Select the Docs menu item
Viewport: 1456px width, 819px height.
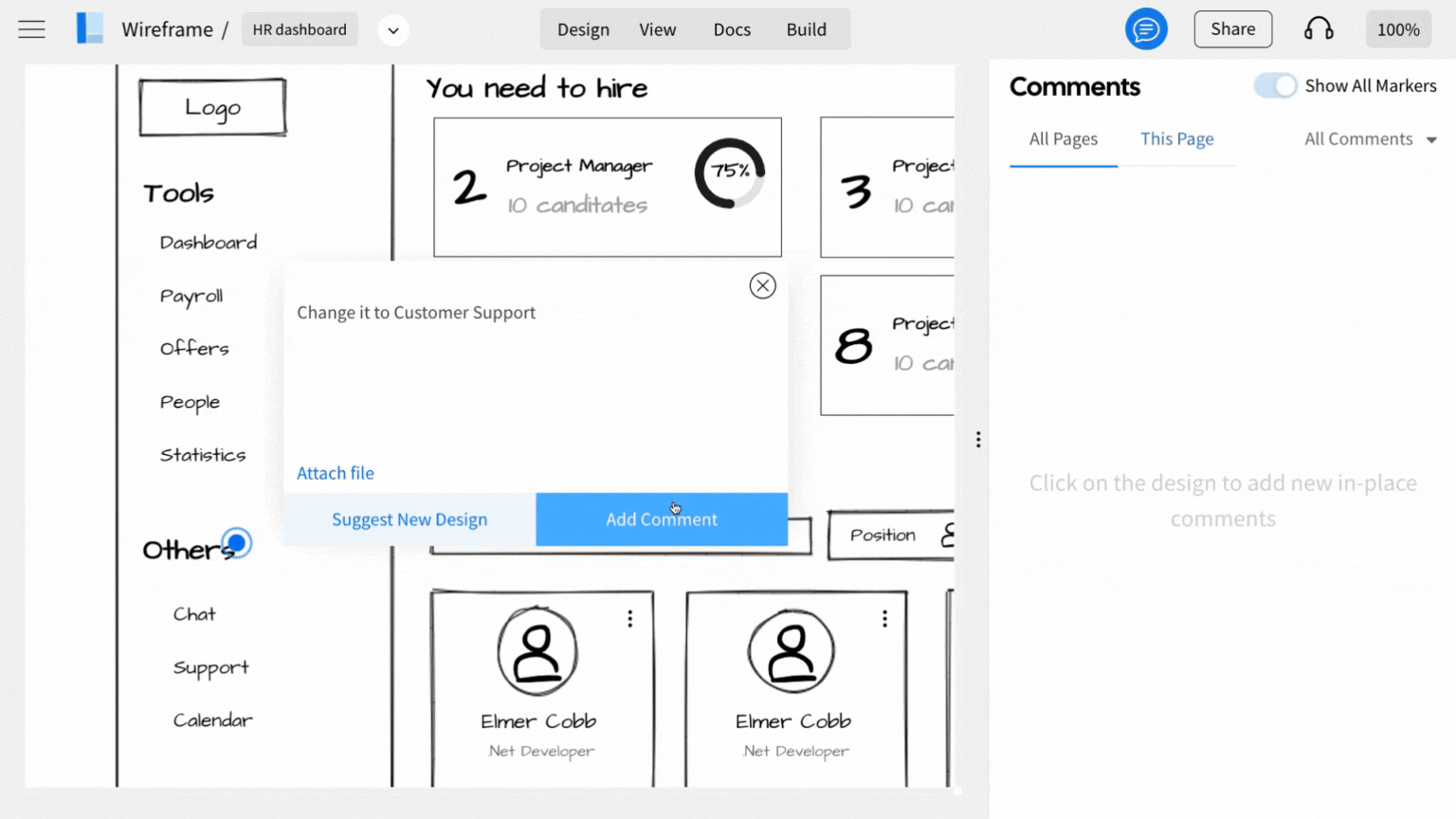732,29
